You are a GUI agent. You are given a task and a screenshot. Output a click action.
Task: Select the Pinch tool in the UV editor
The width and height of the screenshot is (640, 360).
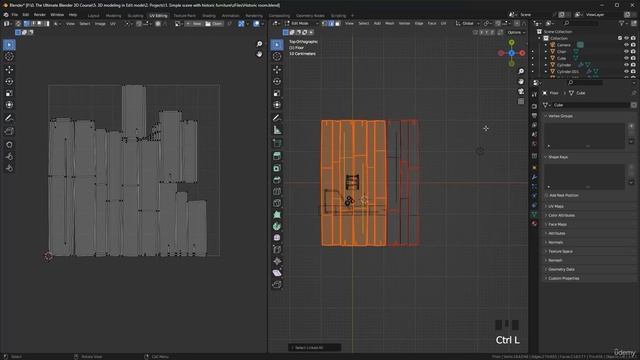[x=9, y=168]
